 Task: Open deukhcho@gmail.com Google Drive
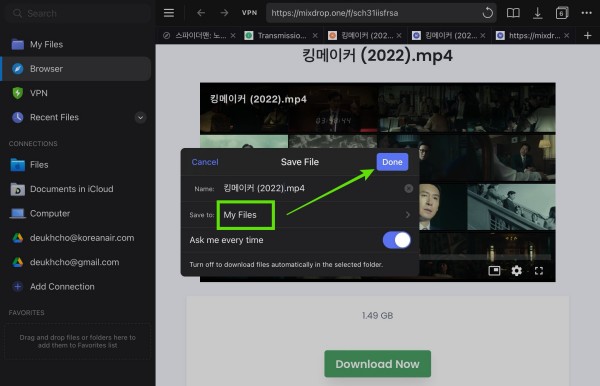point(77,262)
